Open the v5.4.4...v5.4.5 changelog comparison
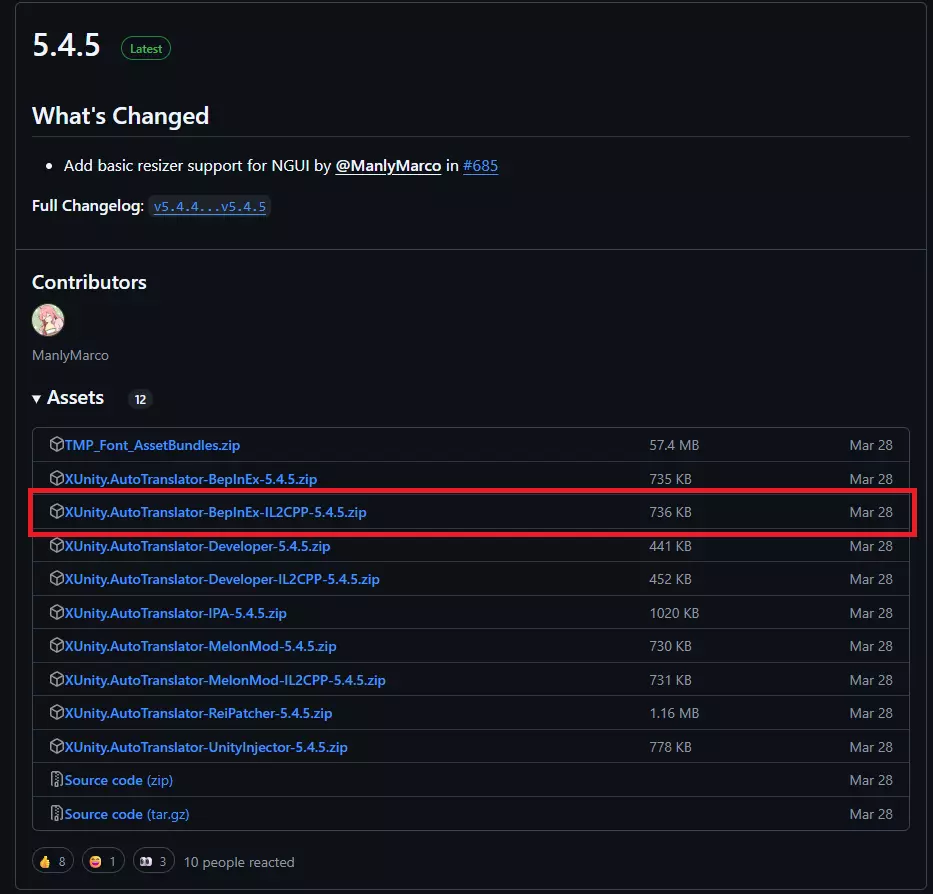The image size is (933, 894). (x=209, y=207)
